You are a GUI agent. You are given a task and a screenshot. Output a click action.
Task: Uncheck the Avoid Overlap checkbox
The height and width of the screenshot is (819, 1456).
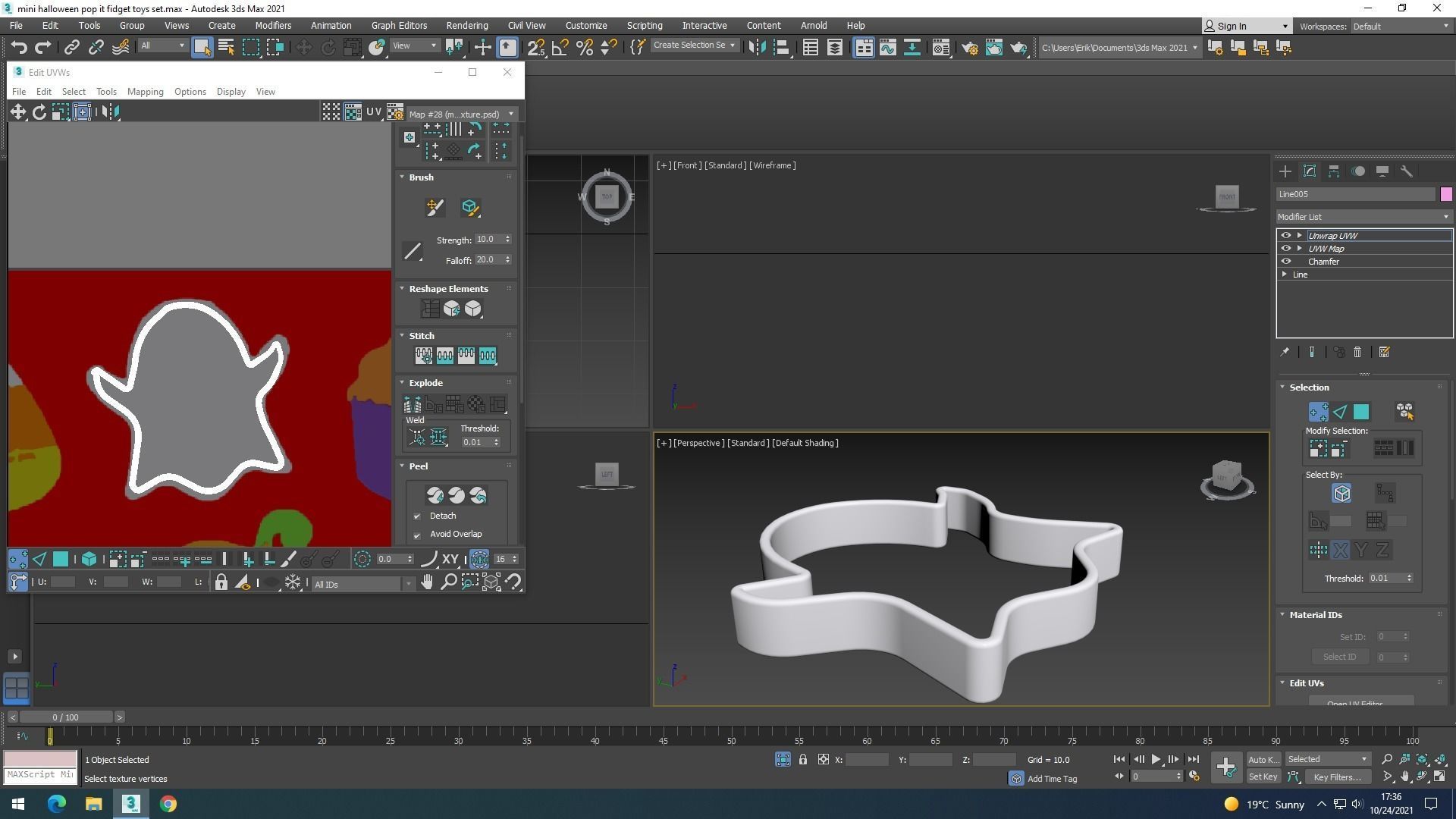(x=417, y=535)
